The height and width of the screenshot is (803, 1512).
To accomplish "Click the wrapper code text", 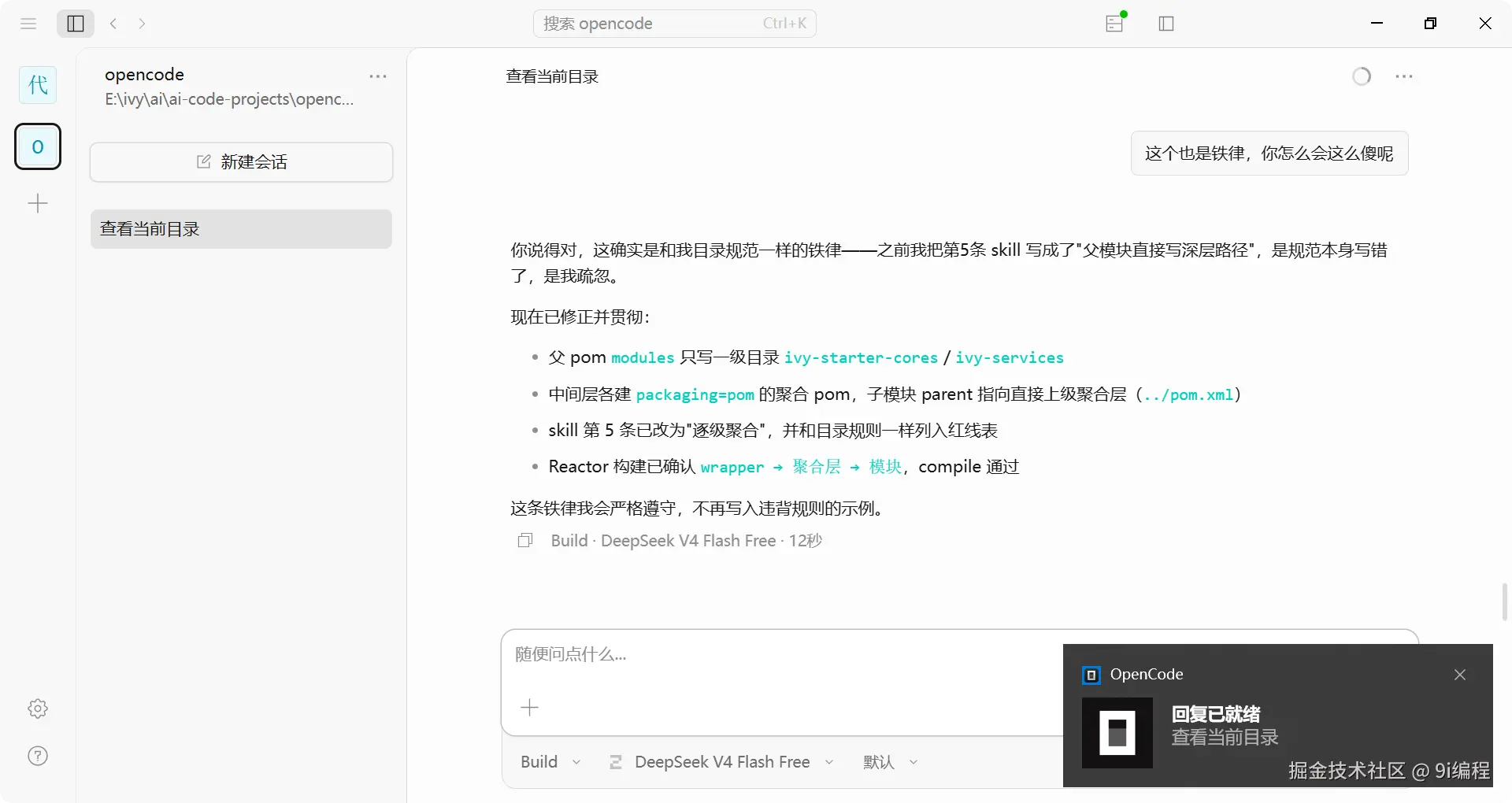I will click(x=732, y=468).
